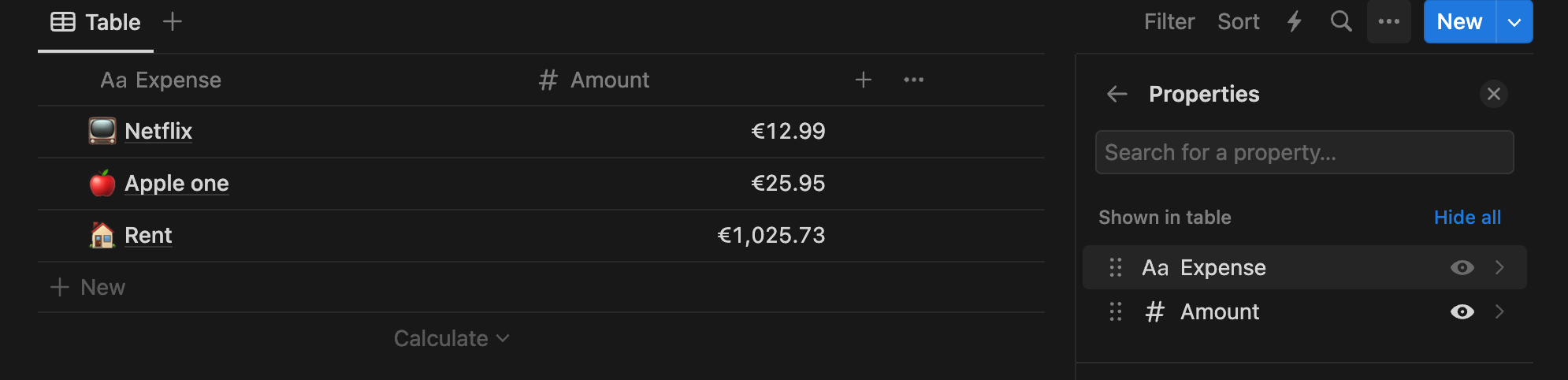Screen dimensions: 1568x380
Task: Expand the Calculate dropdown
Action: pyautogui.click(x=451, y=339)
